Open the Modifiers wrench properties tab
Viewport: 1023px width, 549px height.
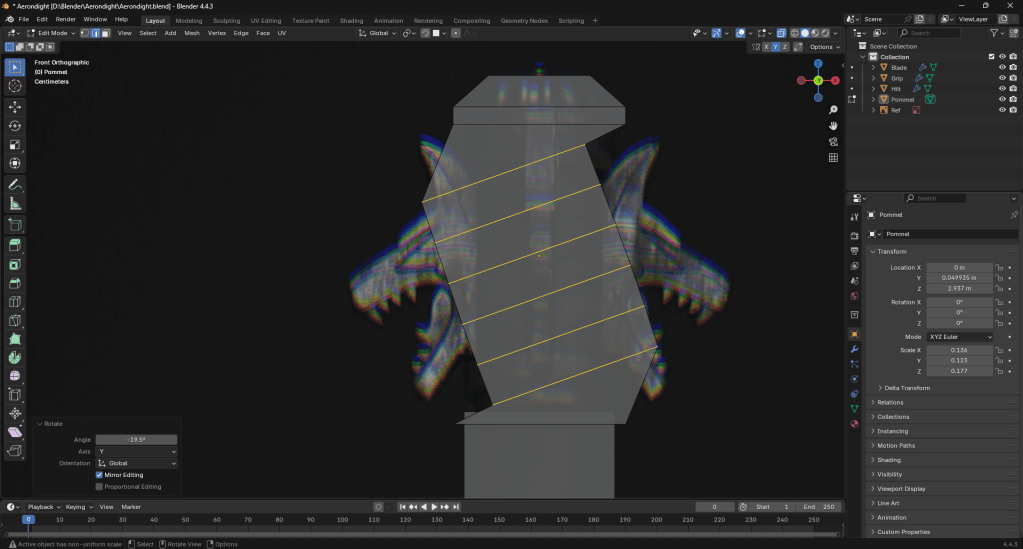(x=854, y=349)
